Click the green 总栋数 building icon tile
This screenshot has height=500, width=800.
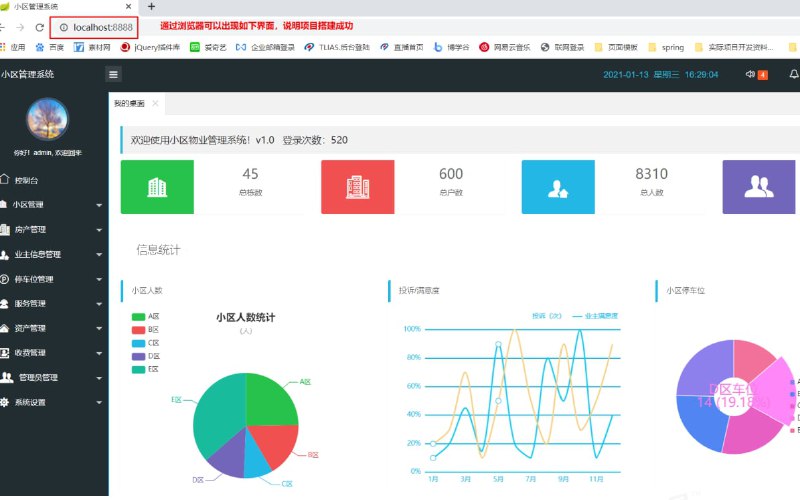tap(157, 187)
